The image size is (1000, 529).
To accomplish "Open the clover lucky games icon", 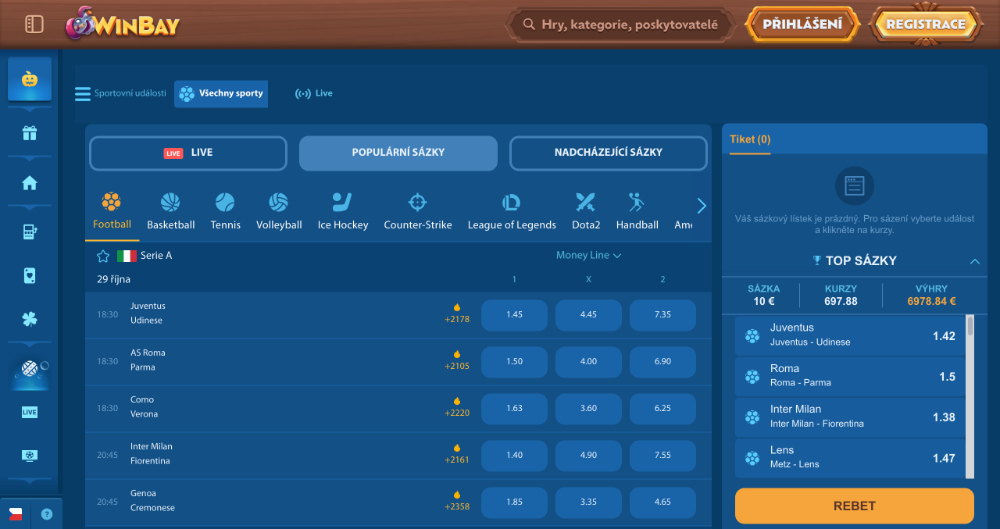I will (x=29, y=320).
